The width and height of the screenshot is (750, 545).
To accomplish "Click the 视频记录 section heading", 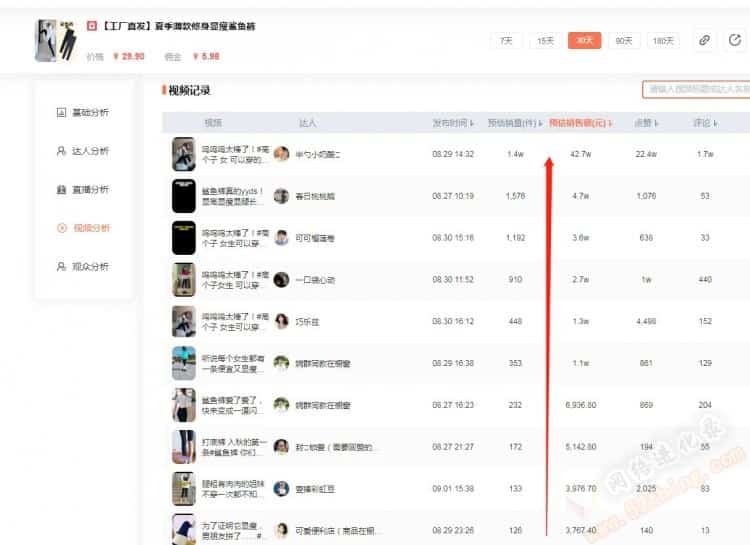I will click(x=189, y=90).
